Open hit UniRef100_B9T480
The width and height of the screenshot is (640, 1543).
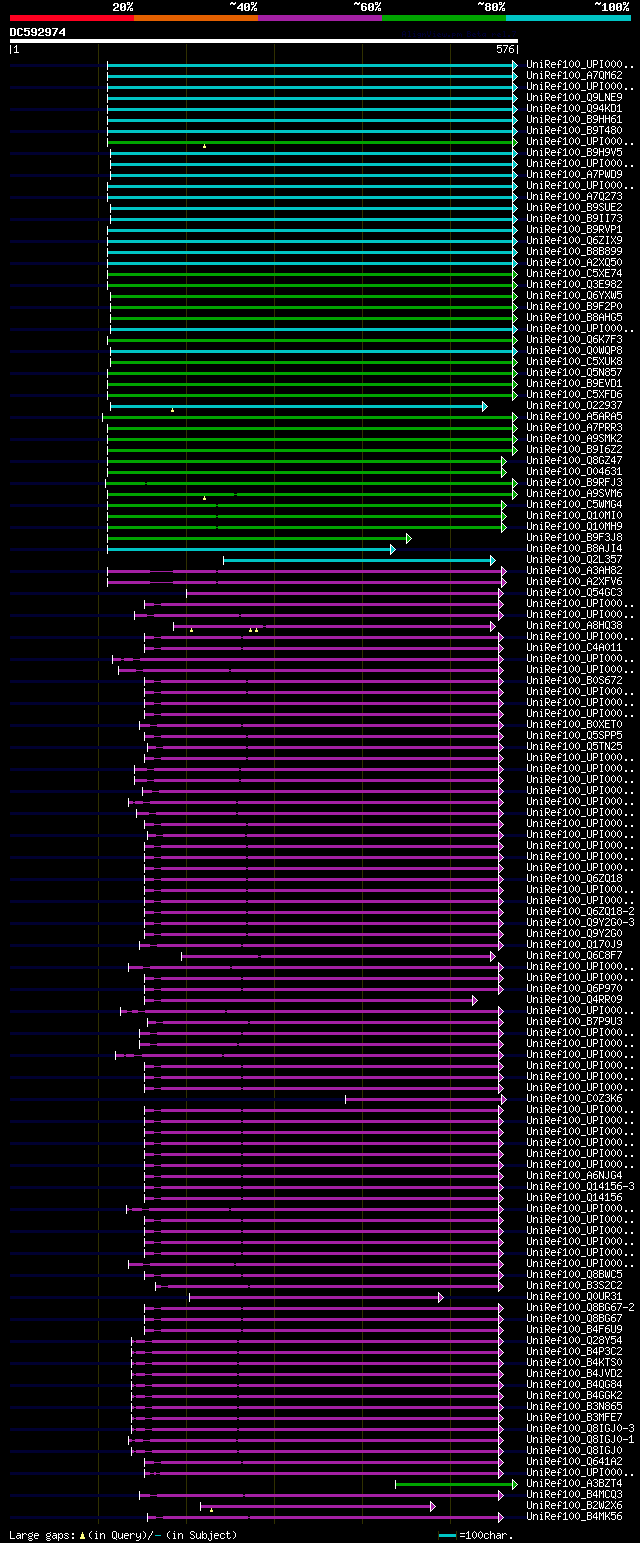[x=574, y=130]
